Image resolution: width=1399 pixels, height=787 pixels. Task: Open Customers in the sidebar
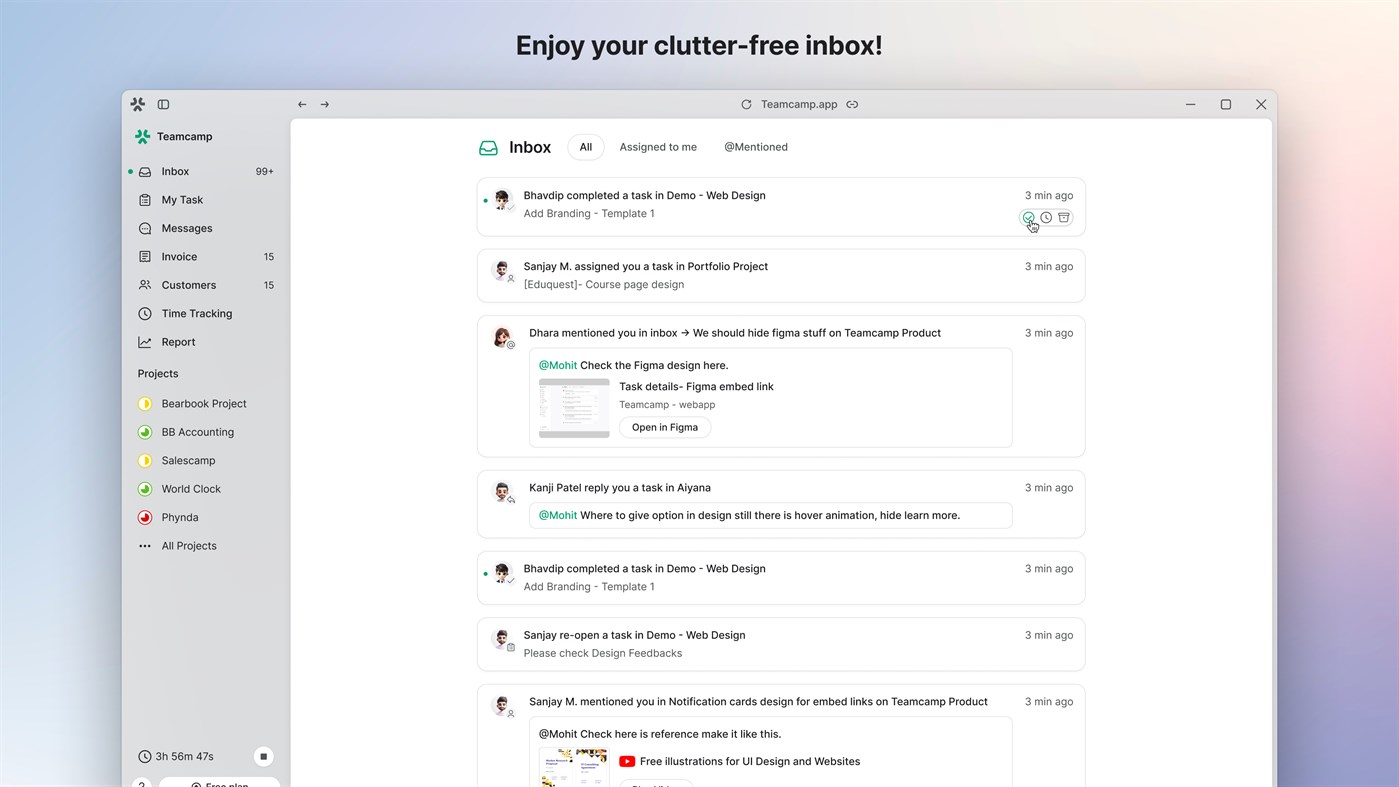206,285
